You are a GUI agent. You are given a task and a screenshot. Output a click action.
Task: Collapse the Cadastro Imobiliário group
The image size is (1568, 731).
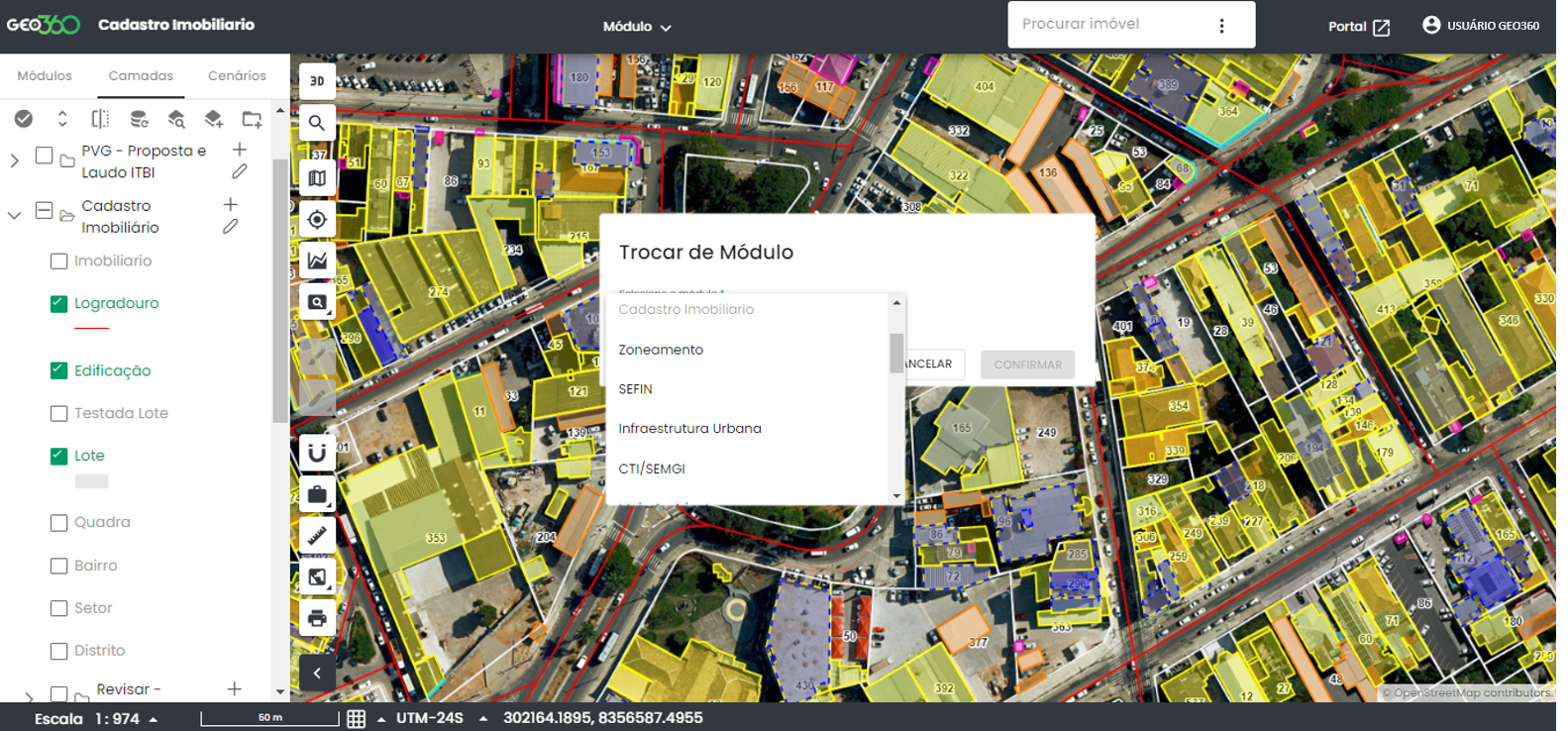tap(15, 214)
